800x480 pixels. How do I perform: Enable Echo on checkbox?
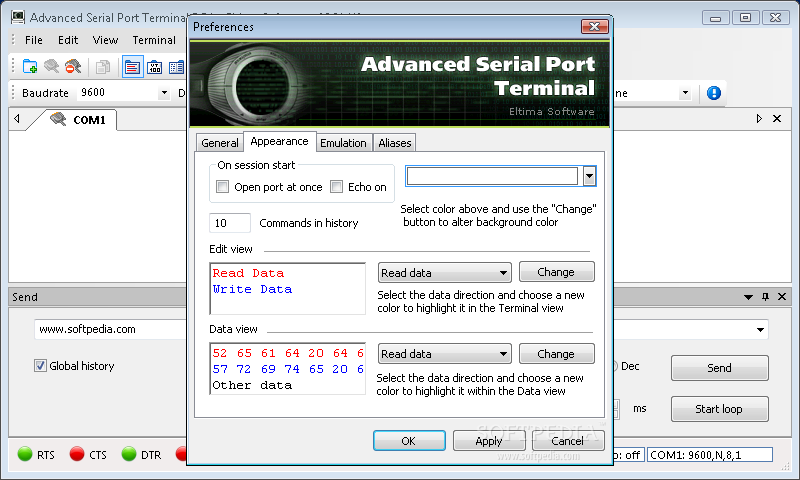click(336, 187)
